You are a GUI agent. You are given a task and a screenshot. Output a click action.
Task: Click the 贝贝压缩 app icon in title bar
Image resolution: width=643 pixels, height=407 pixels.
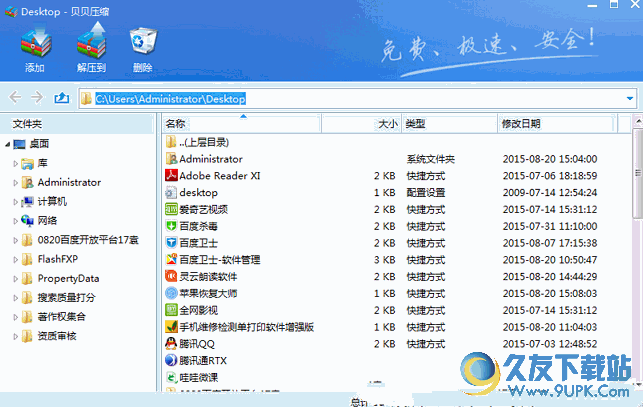(11, 11)
